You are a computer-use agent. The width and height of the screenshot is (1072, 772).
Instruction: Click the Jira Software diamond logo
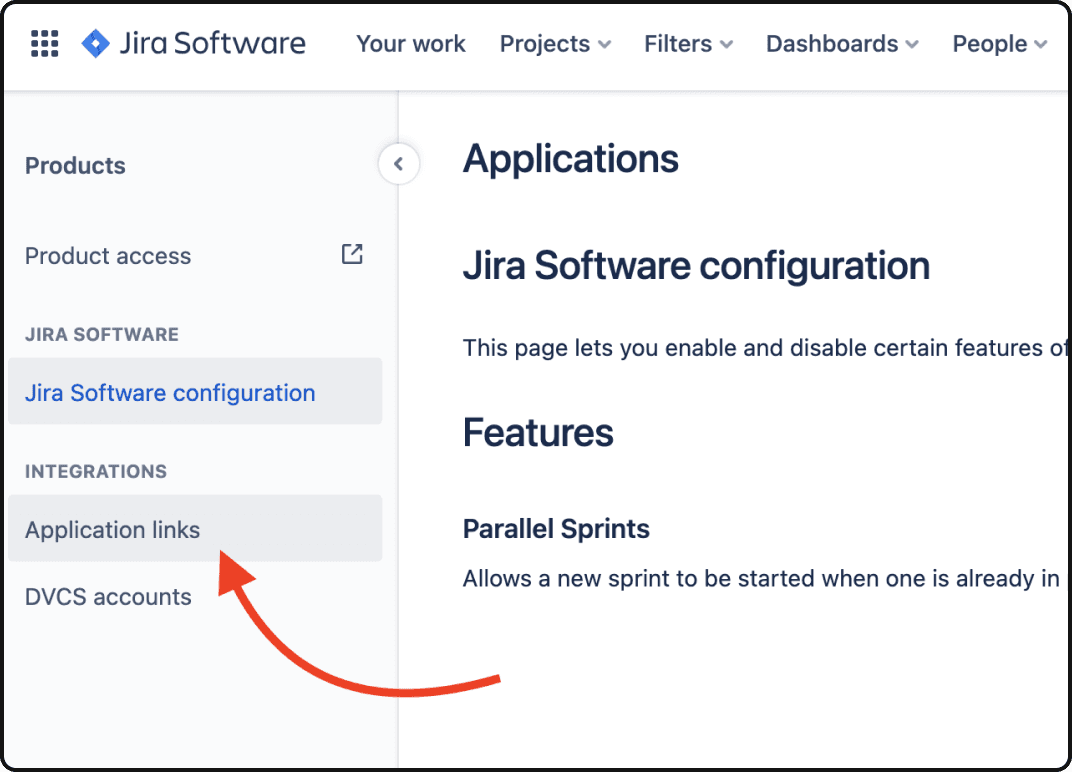tap(95, 44)
